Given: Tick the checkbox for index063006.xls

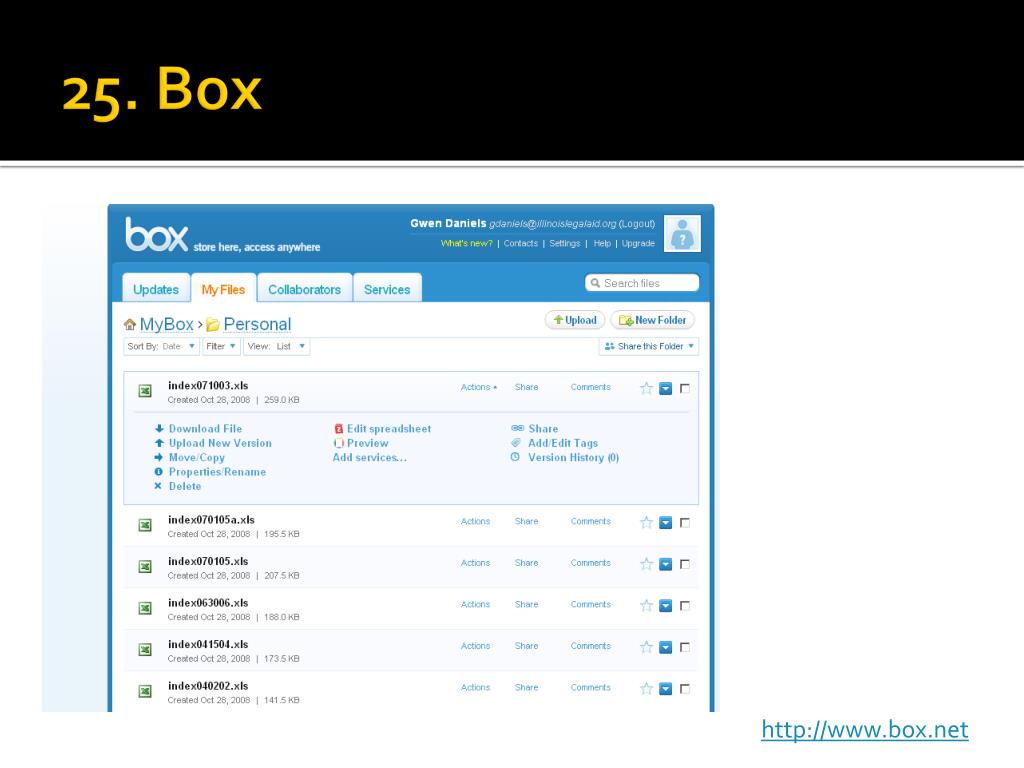Looking at the screenshot, I should (684, 605).
